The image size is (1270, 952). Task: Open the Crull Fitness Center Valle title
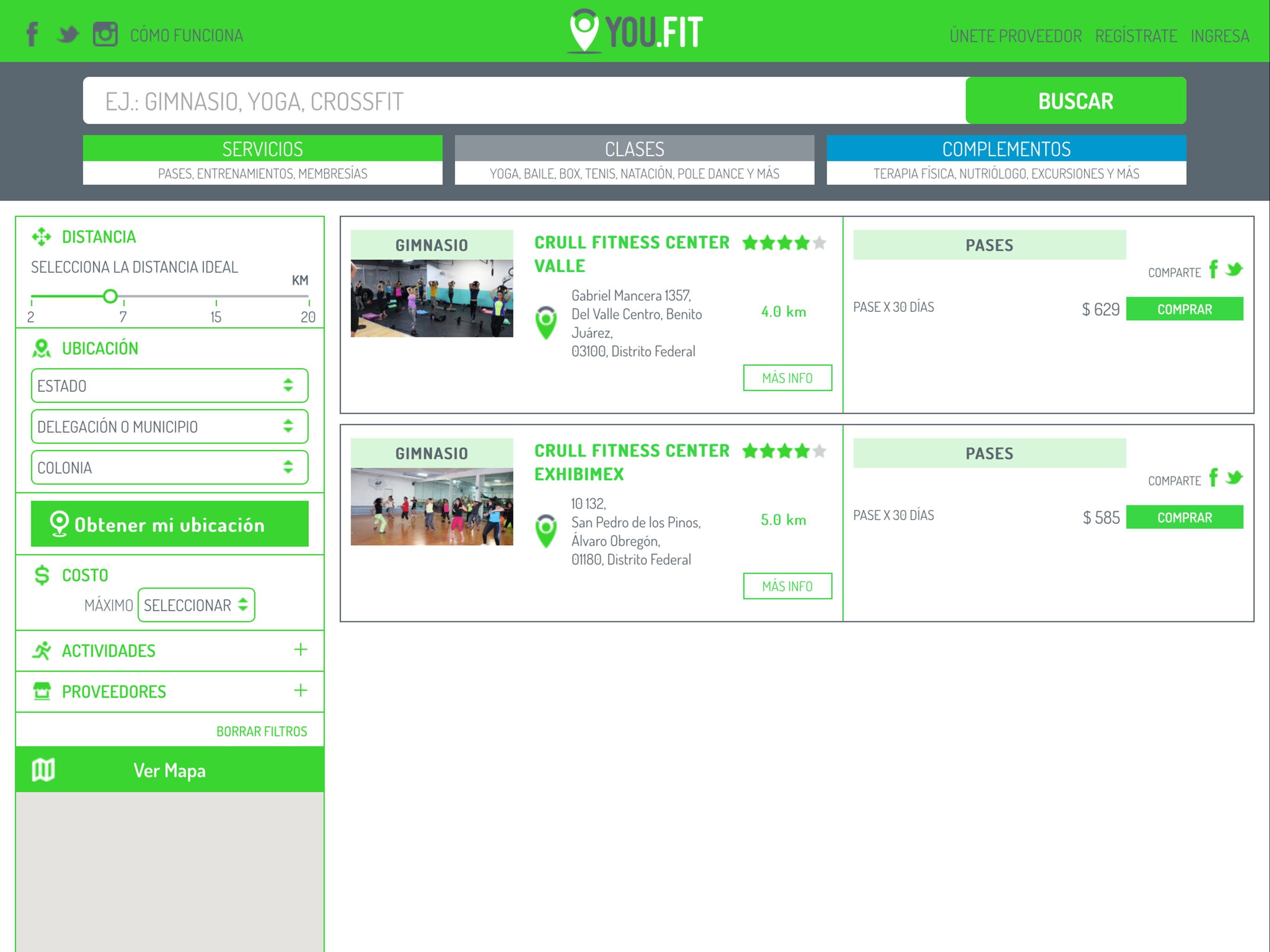coord(632,254)
